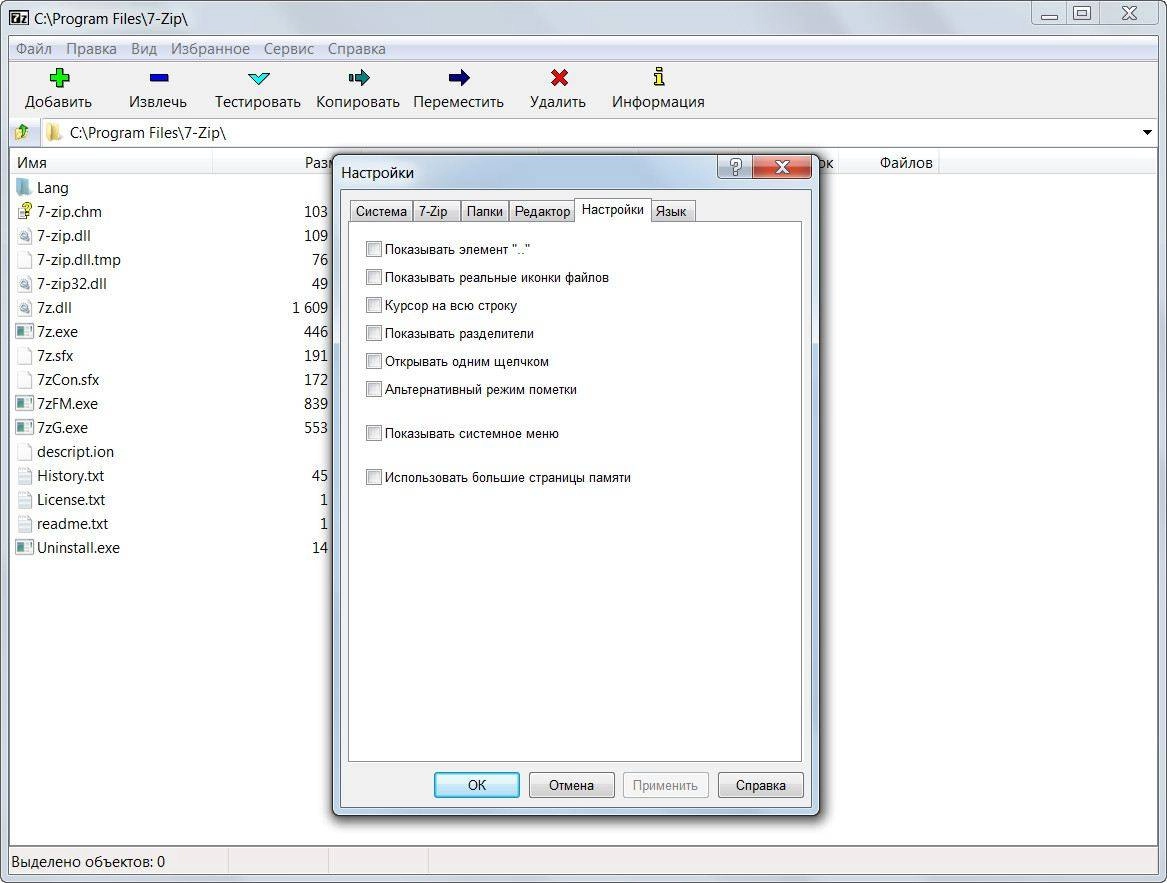The width and height of the screenshot is (1167, 883).
Task: Switch to the Система tab
Action: (381, 211)
